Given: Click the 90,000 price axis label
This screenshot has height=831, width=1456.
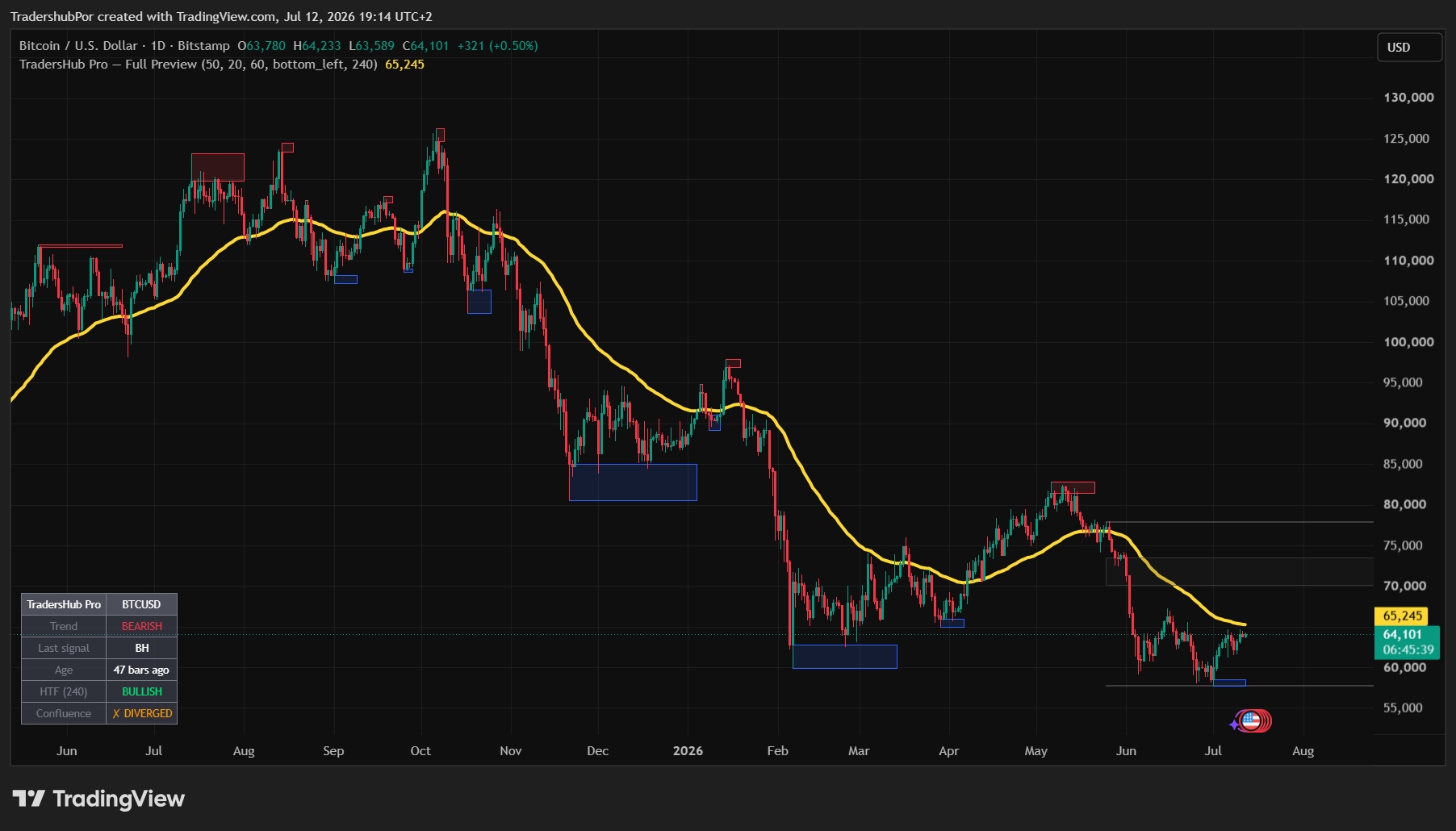Looking at the screenshot, I should (x=1404, y=423).
